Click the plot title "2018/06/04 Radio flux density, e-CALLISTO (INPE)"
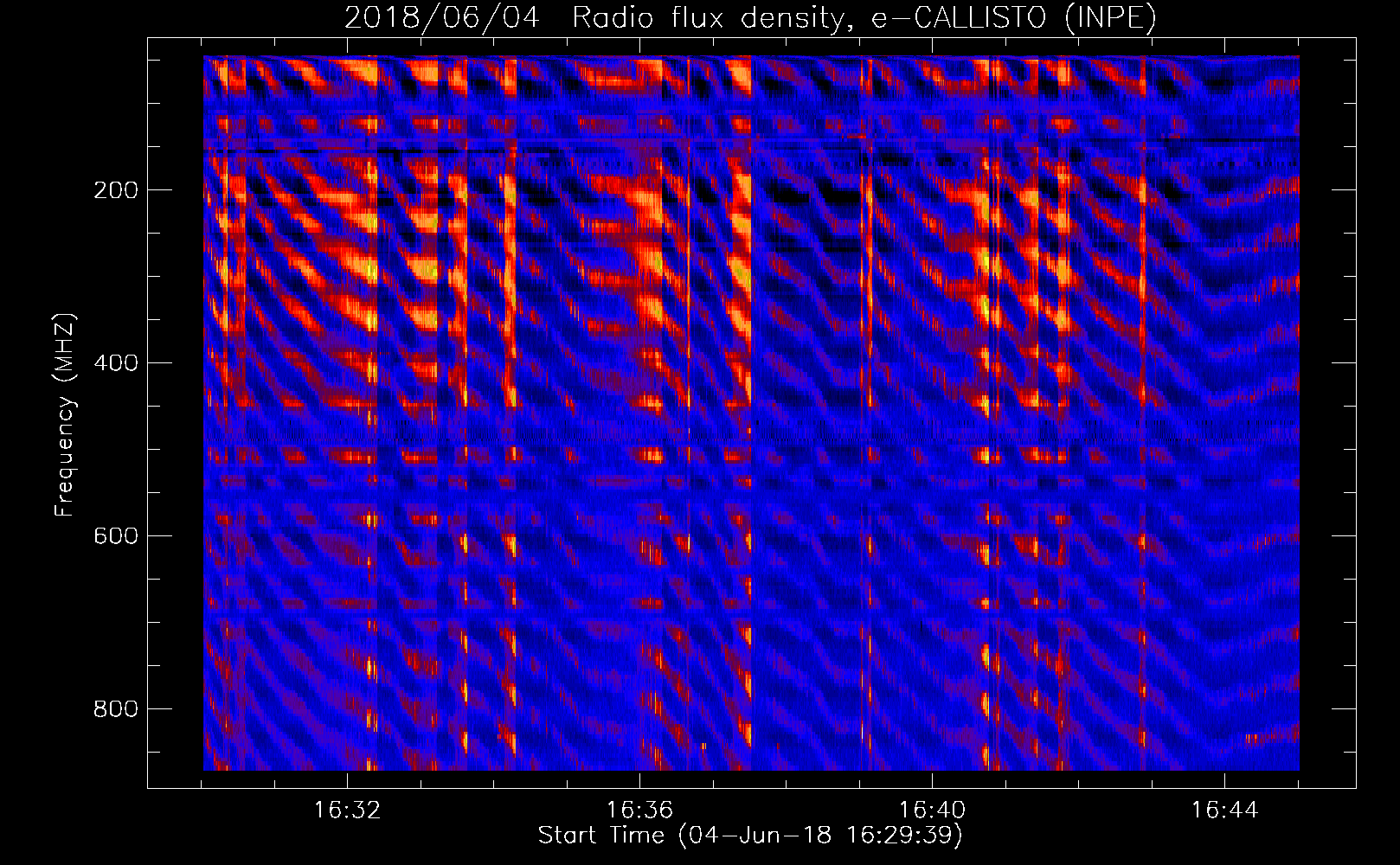Screen dimensions: 1400x865 pyautogui.click(x=750, y=17)
